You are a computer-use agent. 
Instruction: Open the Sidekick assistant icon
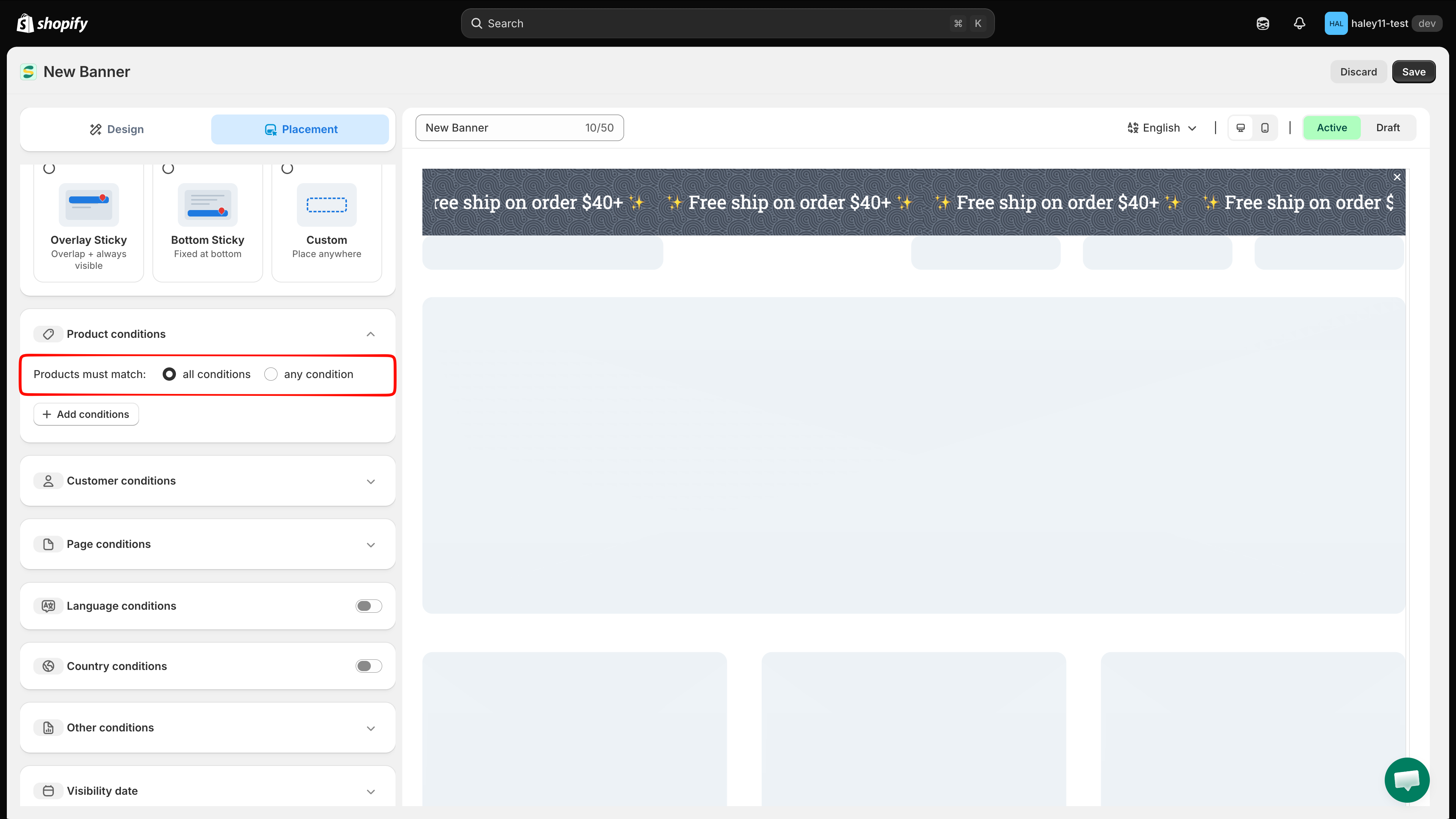pos(1263,23)
